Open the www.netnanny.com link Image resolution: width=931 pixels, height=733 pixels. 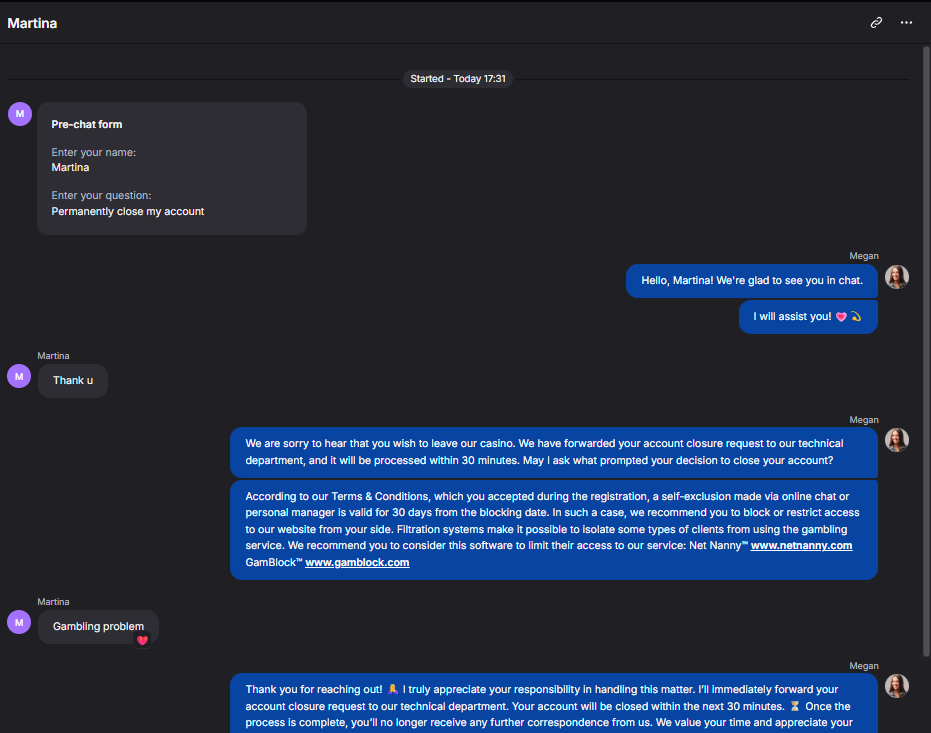(801, 545)
